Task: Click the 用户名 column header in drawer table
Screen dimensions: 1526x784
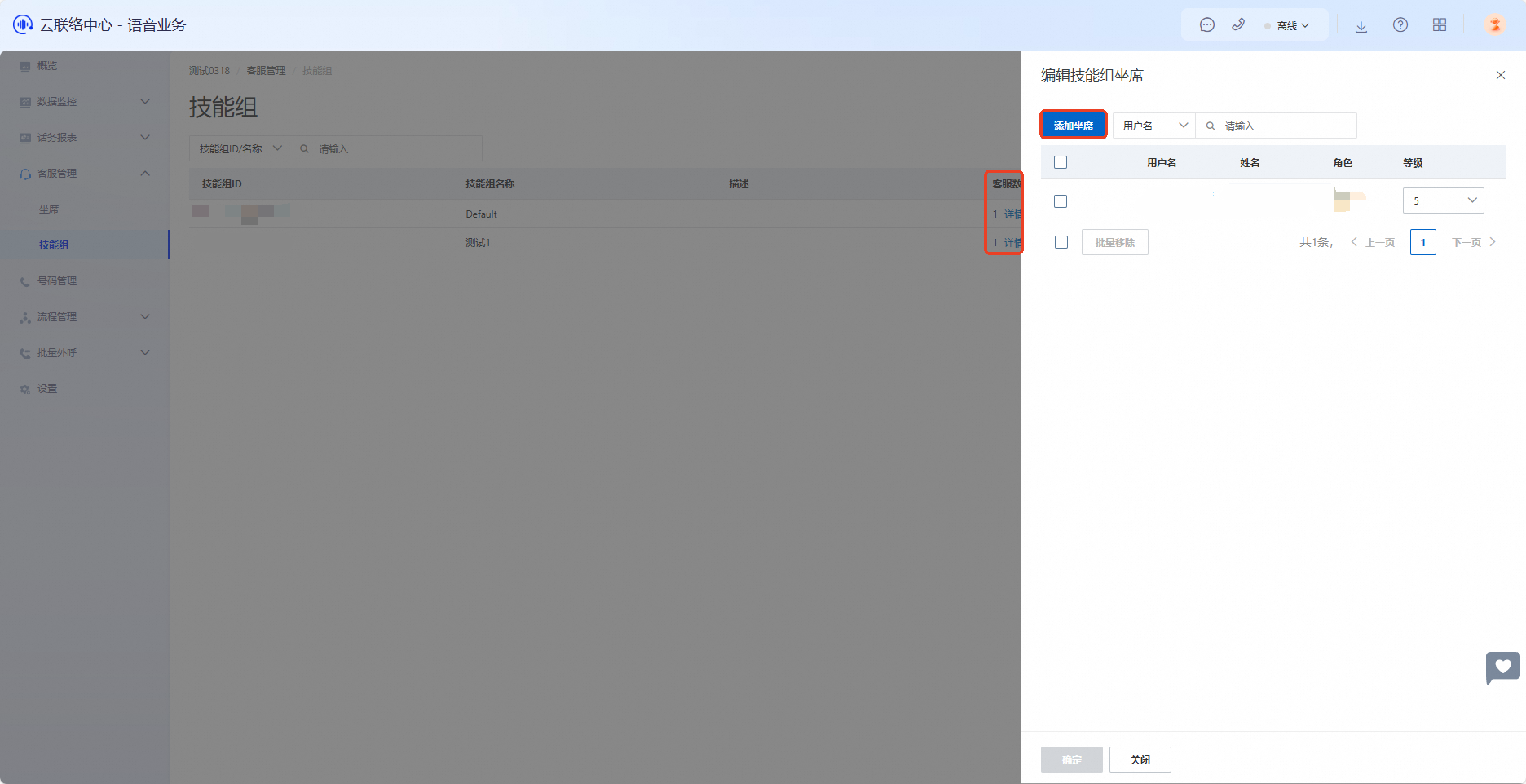Action: [1162, 163]
